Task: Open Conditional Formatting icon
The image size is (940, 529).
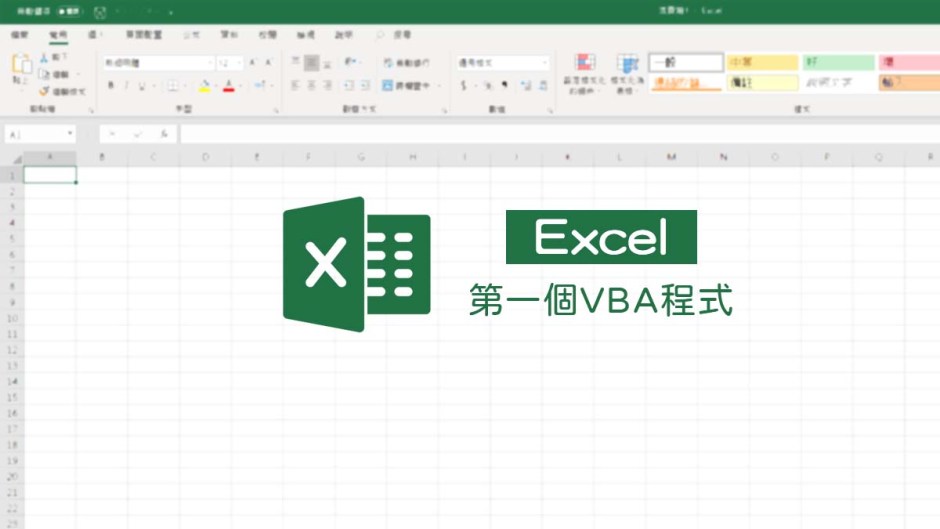Action: tap(584, 66)
